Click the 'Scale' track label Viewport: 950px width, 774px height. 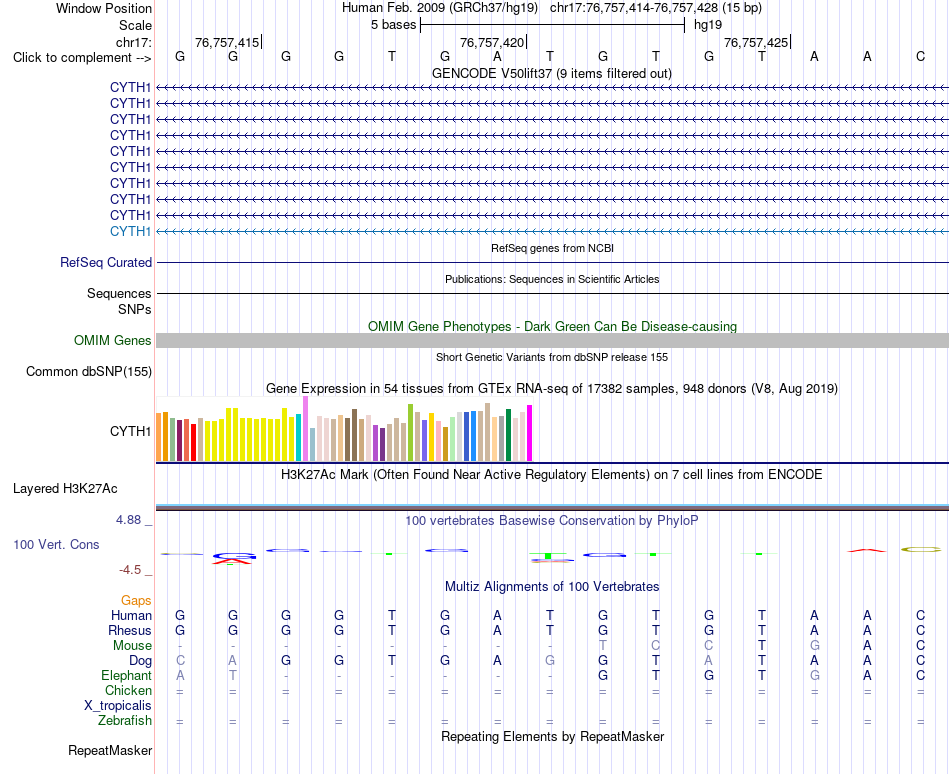(x=135, y=25)
